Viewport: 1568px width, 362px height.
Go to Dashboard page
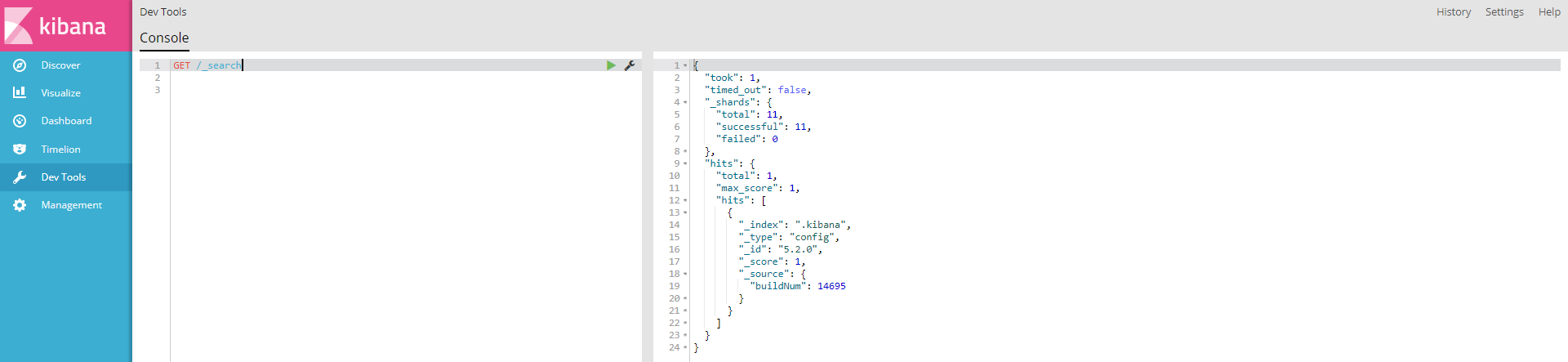(65, 121)
